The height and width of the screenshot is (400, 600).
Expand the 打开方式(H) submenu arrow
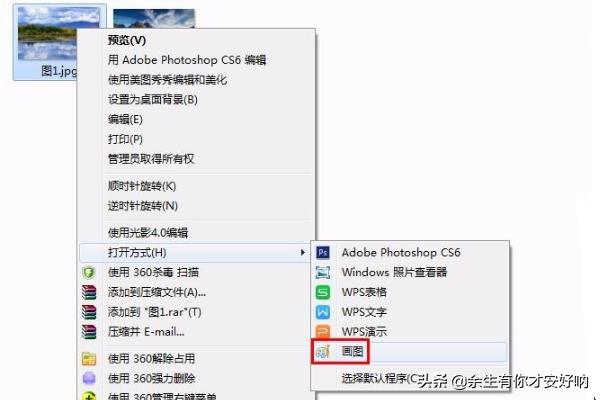pyautogui.click(x=303, y=253)
